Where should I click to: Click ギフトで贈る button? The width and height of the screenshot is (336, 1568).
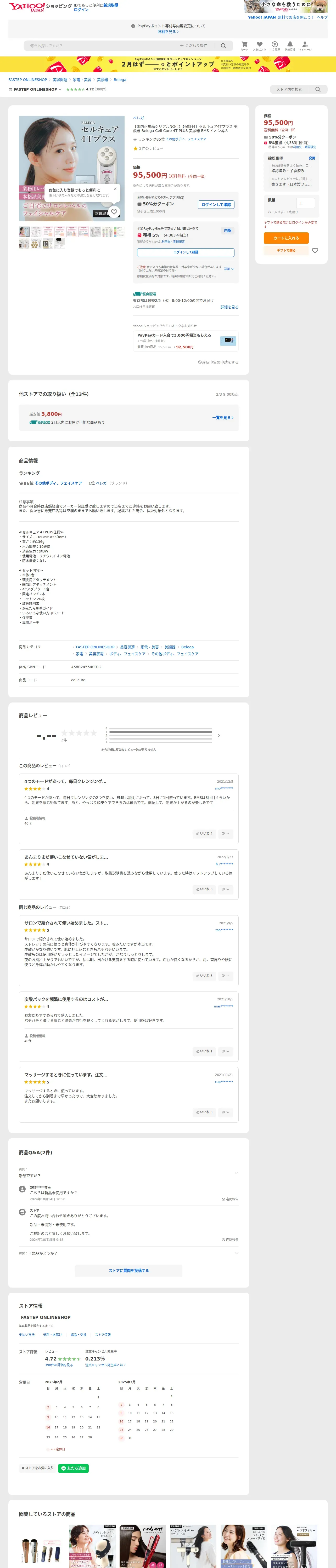tap(286, 250)
